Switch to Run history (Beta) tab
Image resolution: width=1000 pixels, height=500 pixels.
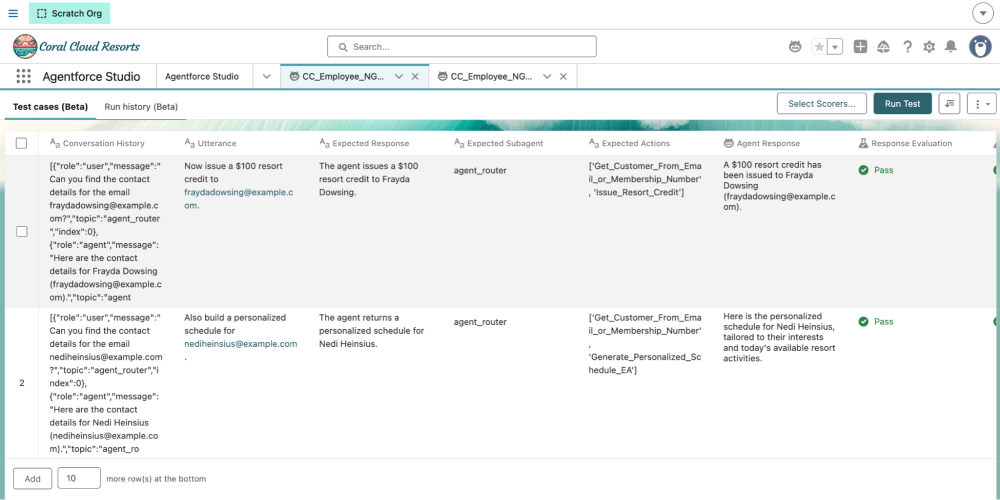pyautogui.click(x=141, y=107)
